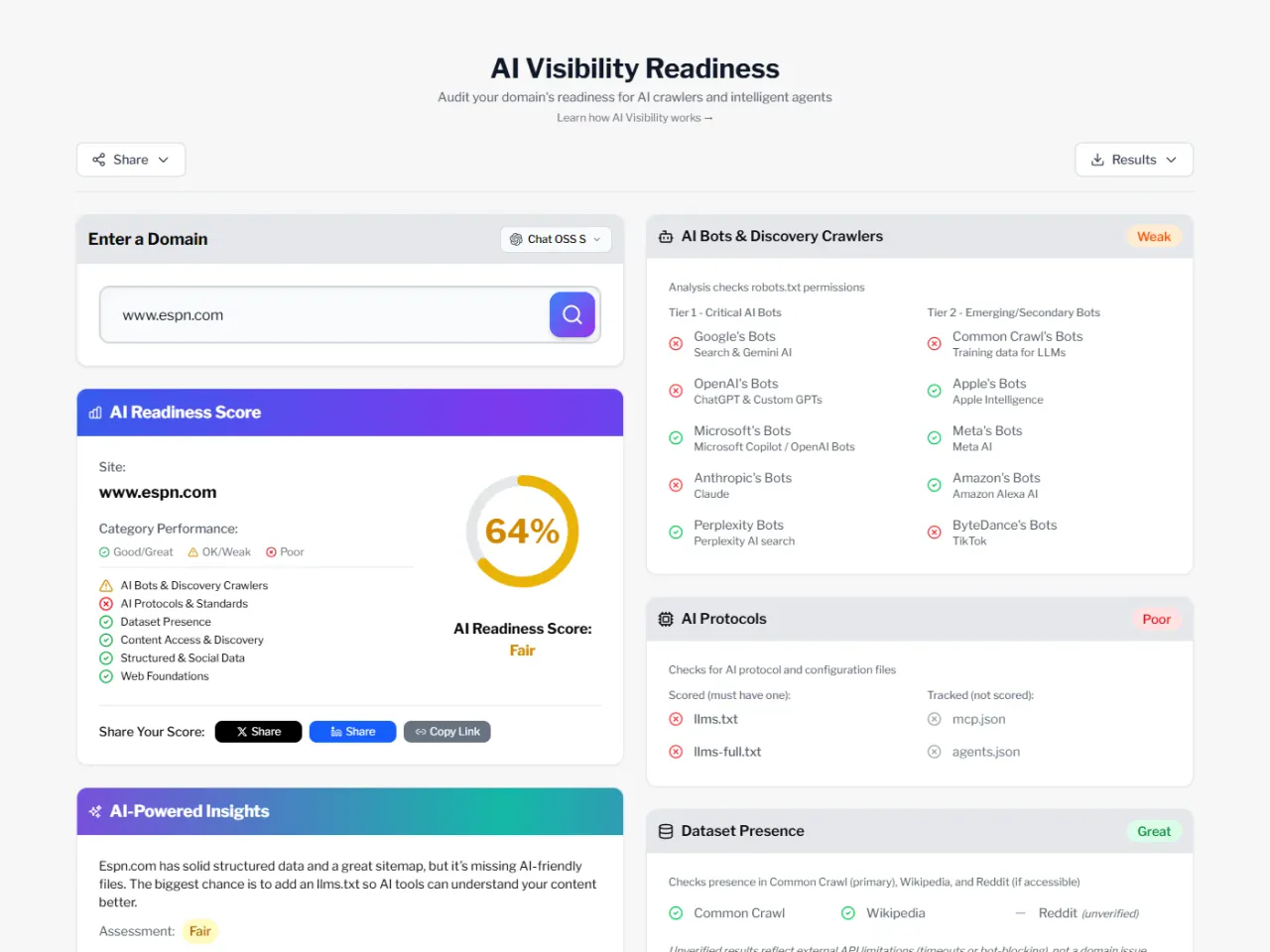
Task: Click the Reddit (unverified) entry
Action: click(x=1079, y=913)
